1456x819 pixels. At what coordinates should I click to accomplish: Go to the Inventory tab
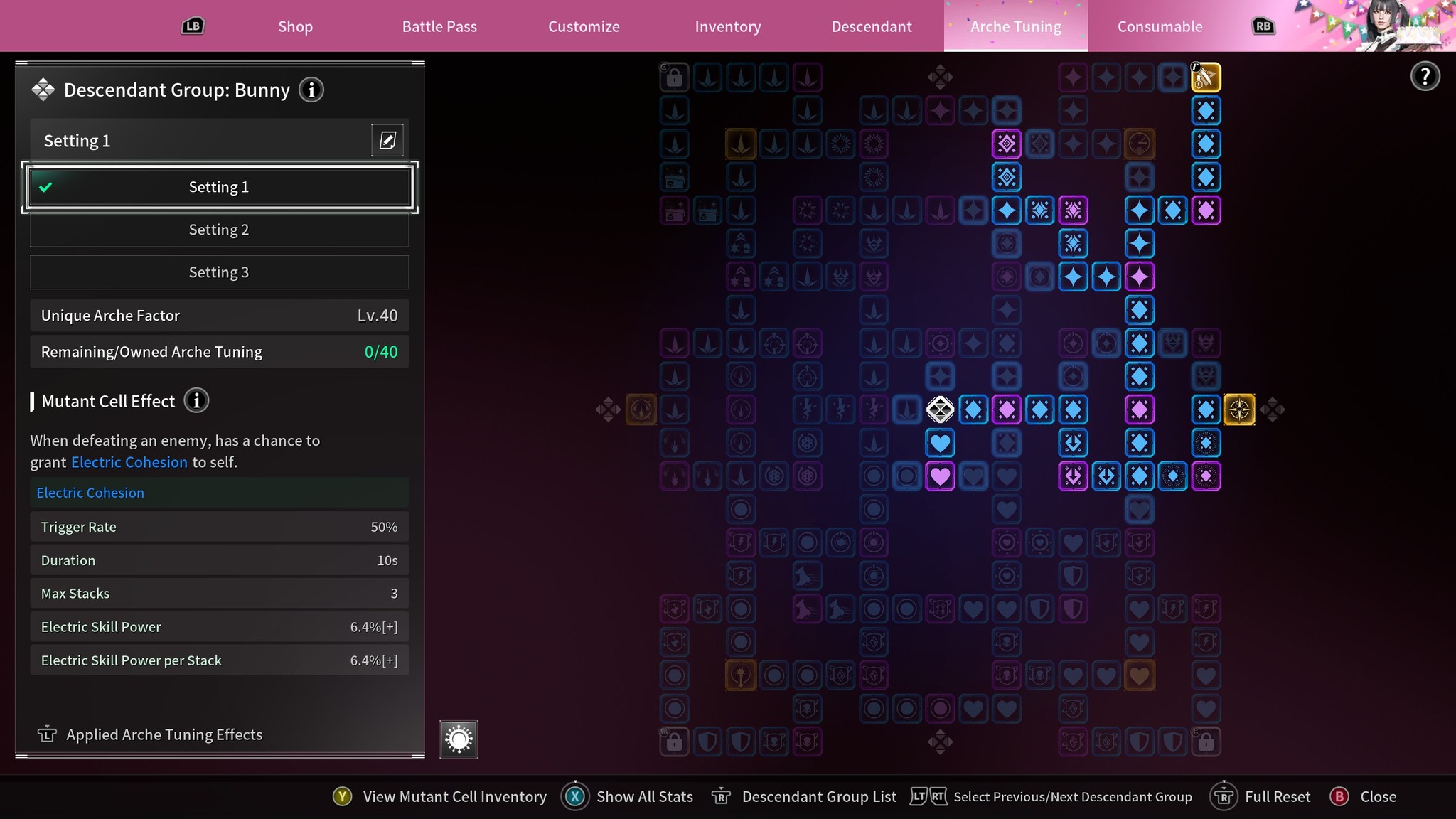pyautogui.click(x=728, y=26)
